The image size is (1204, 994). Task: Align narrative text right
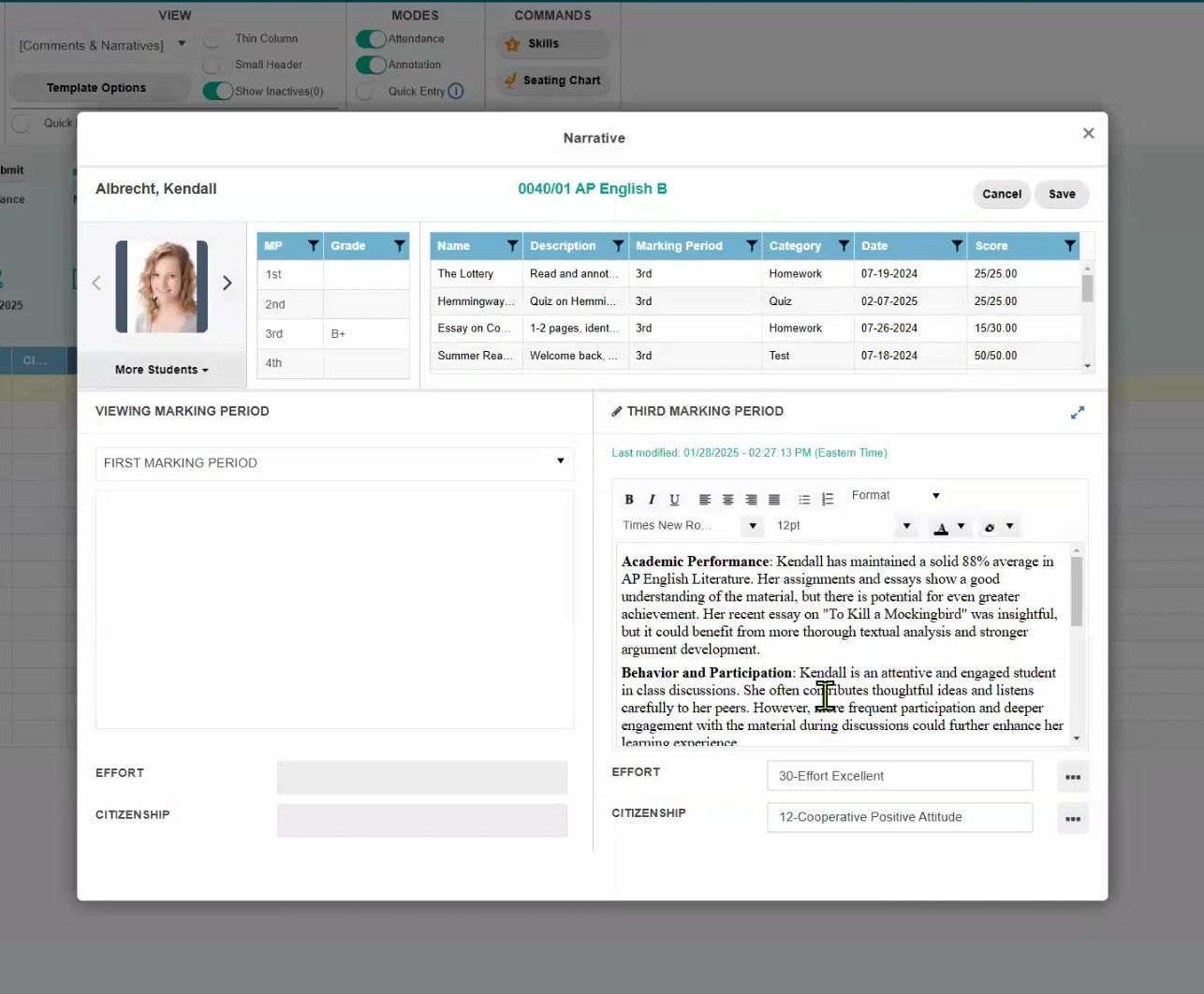(x=751, y=500)
